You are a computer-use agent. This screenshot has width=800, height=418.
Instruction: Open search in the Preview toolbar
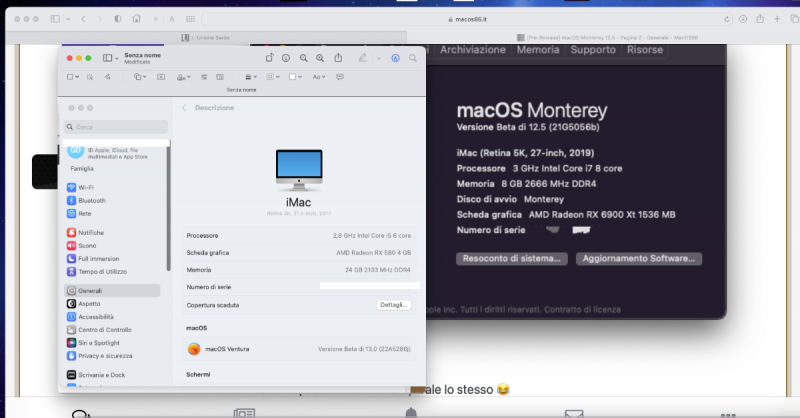tap(413, 58)
